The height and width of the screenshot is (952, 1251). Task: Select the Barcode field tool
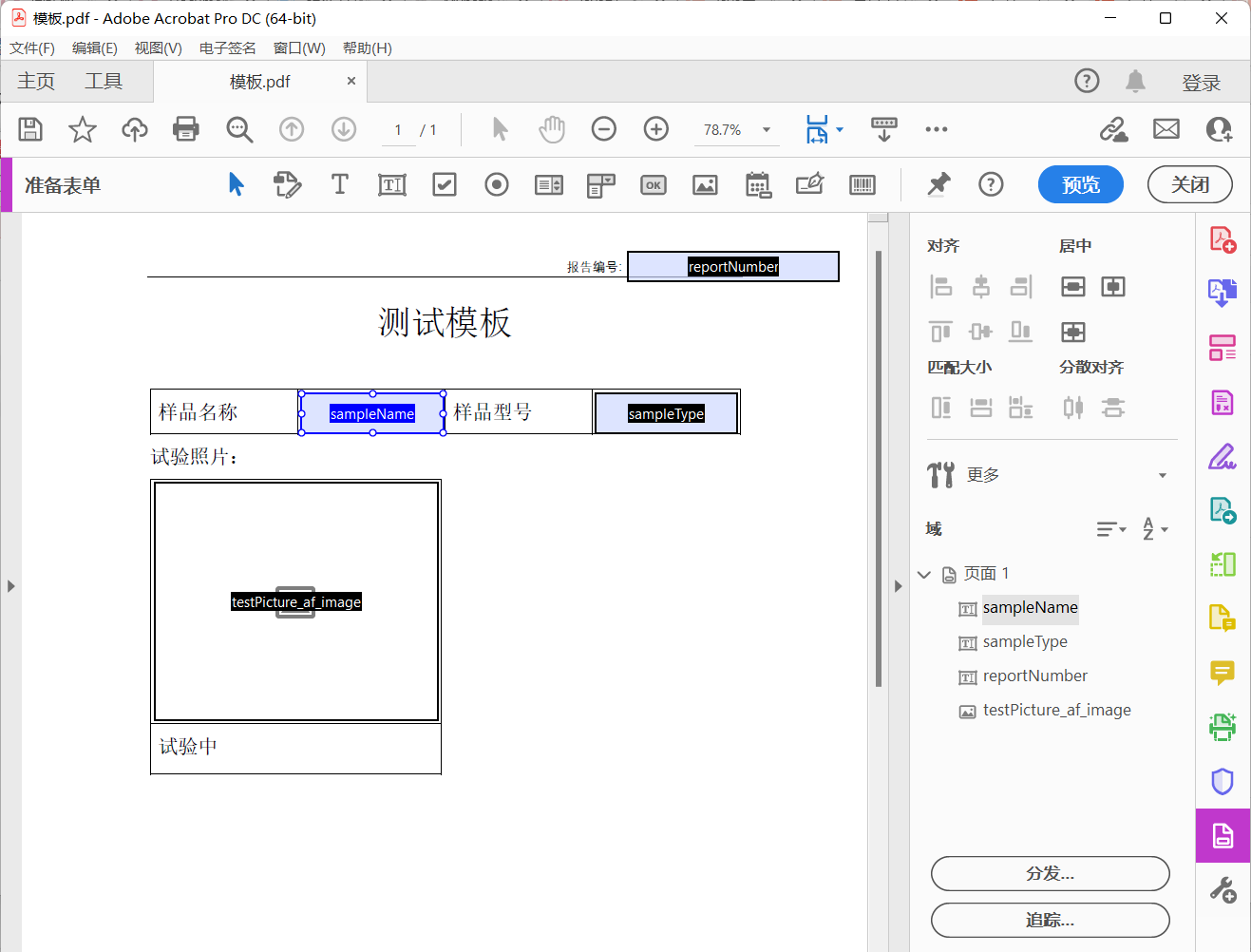tap(862, 184)
